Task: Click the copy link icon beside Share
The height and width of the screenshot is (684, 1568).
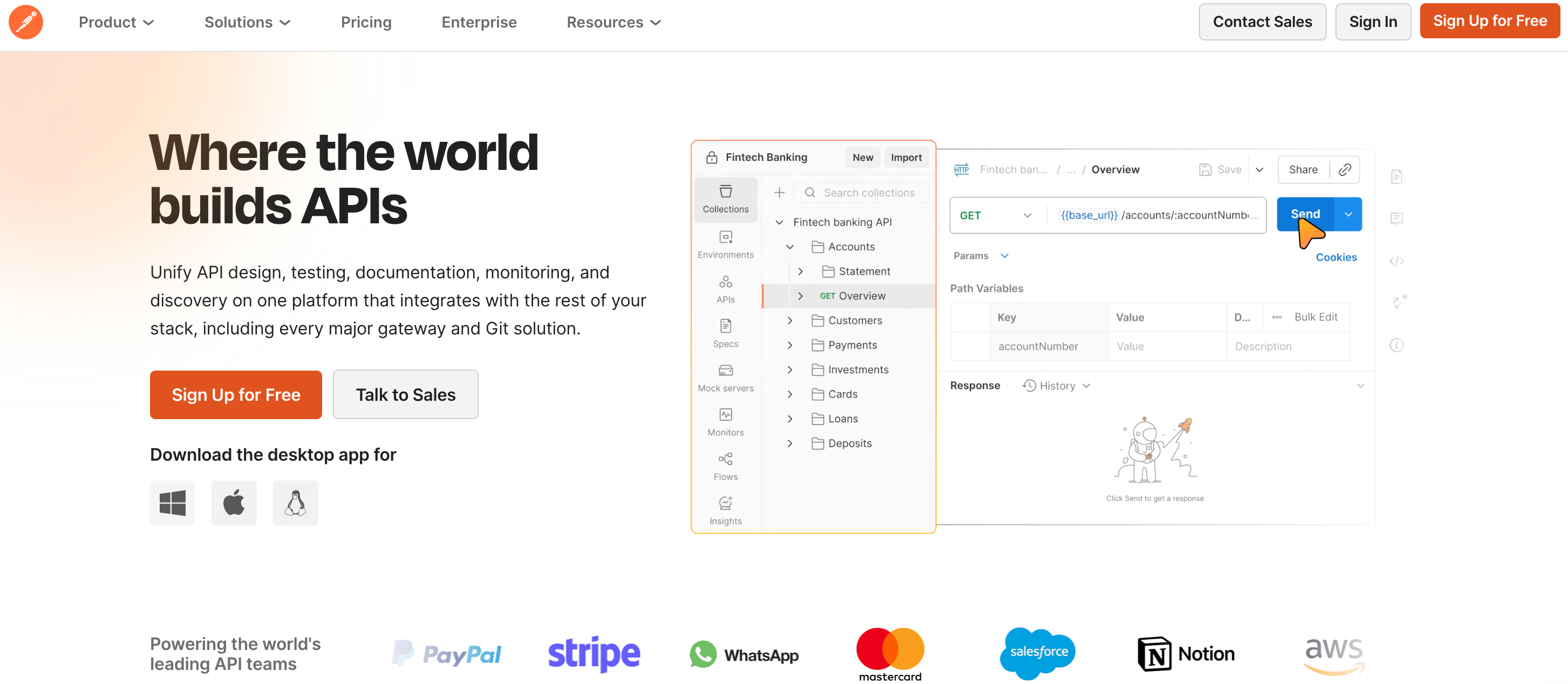Action: coord(1345,170)
